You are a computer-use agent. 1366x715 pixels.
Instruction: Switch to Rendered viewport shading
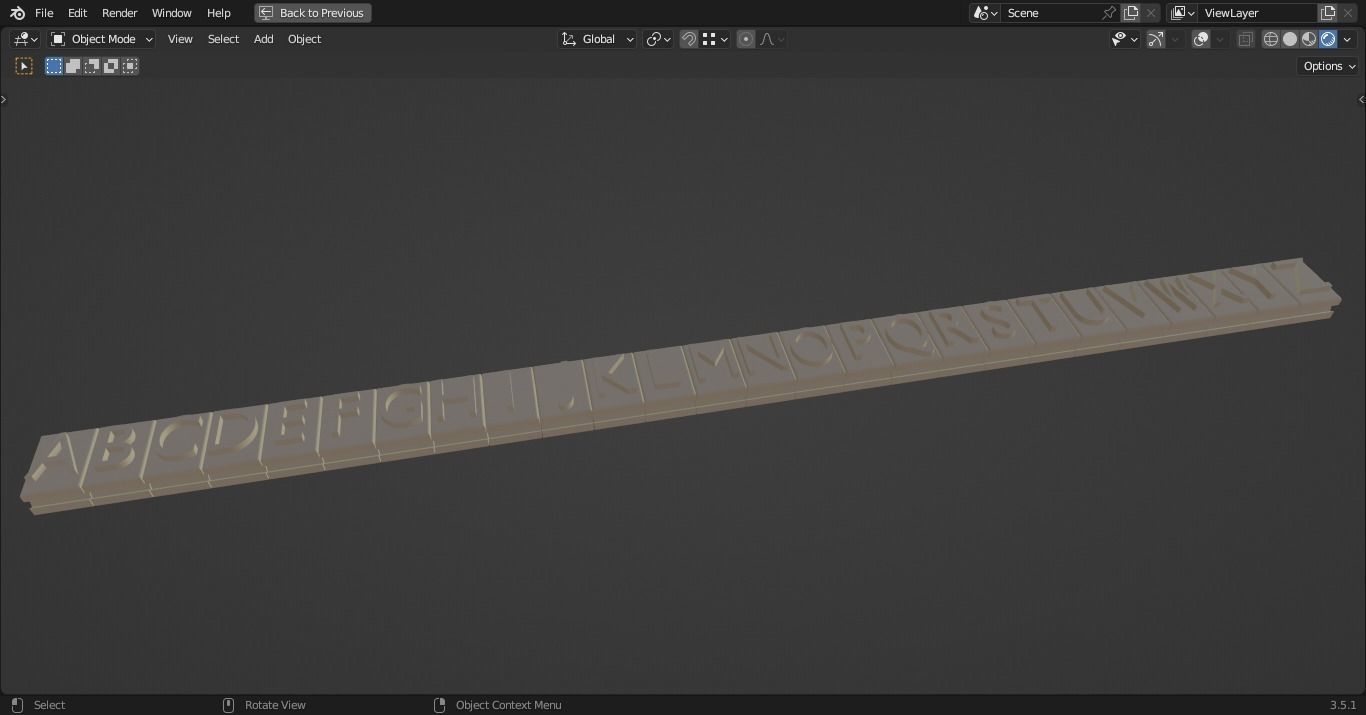pyautogui.click(x=1328, y=39)
